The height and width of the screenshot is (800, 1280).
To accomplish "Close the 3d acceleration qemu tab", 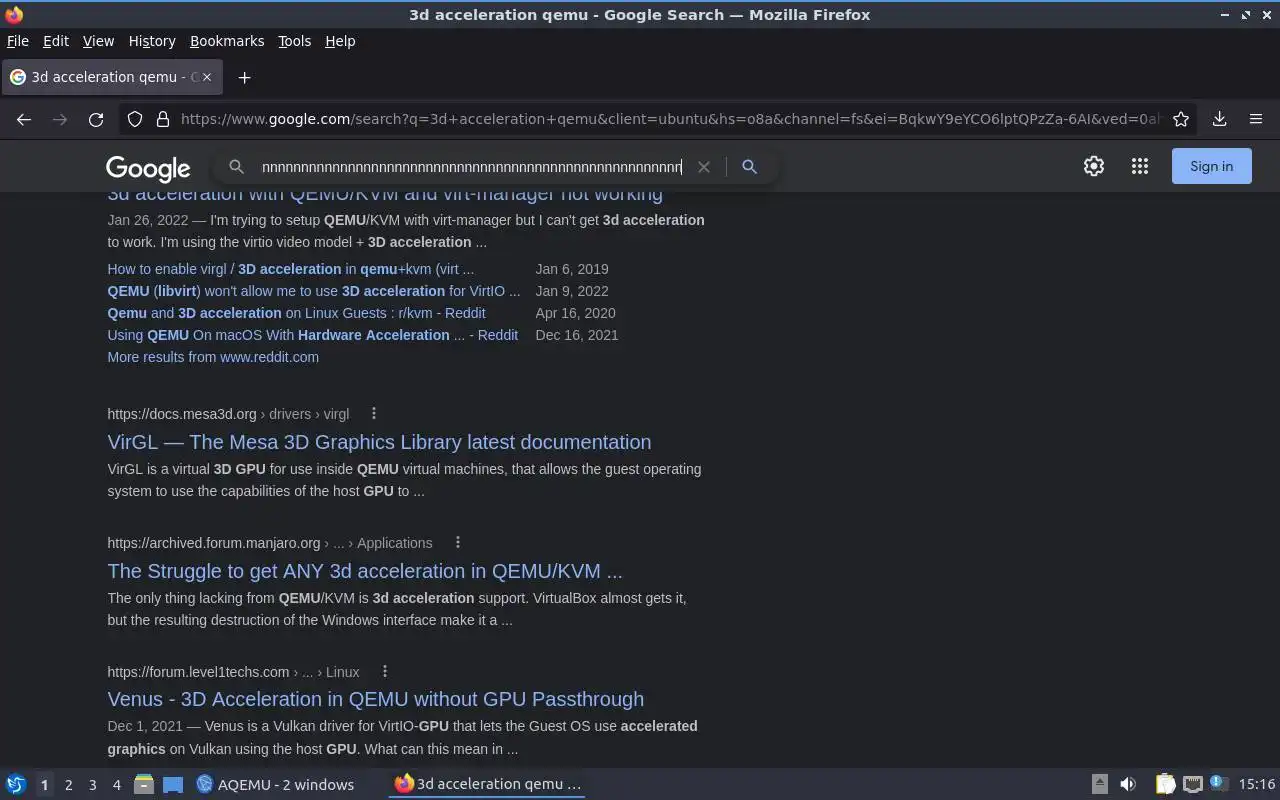I will coord(207,77).
